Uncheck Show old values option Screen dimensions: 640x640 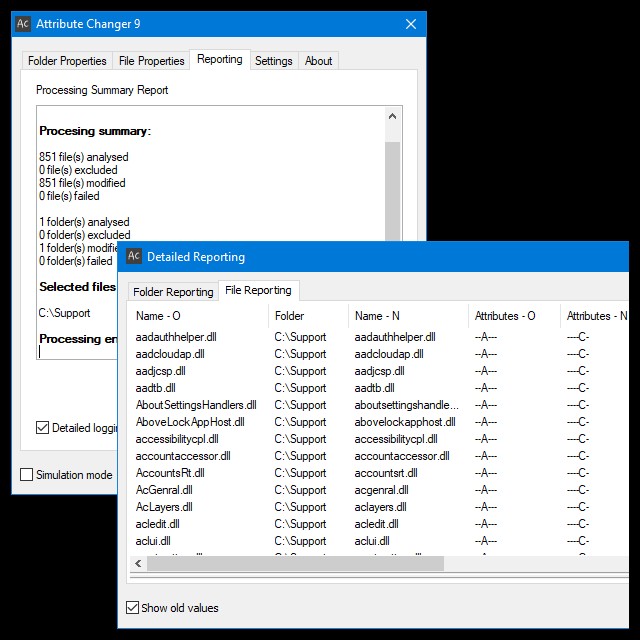(132, 608)
